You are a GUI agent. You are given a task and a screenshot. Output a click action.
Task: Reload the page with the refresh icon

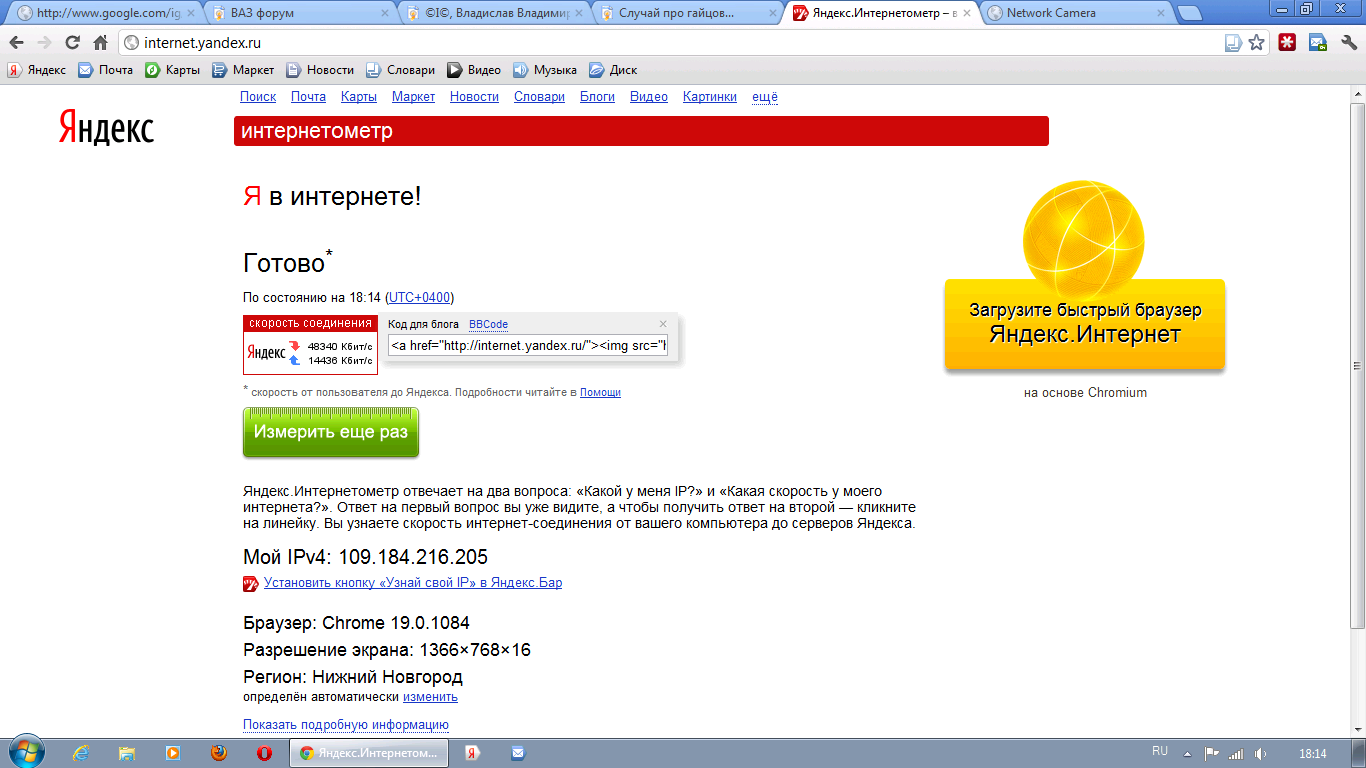point(72,43)
